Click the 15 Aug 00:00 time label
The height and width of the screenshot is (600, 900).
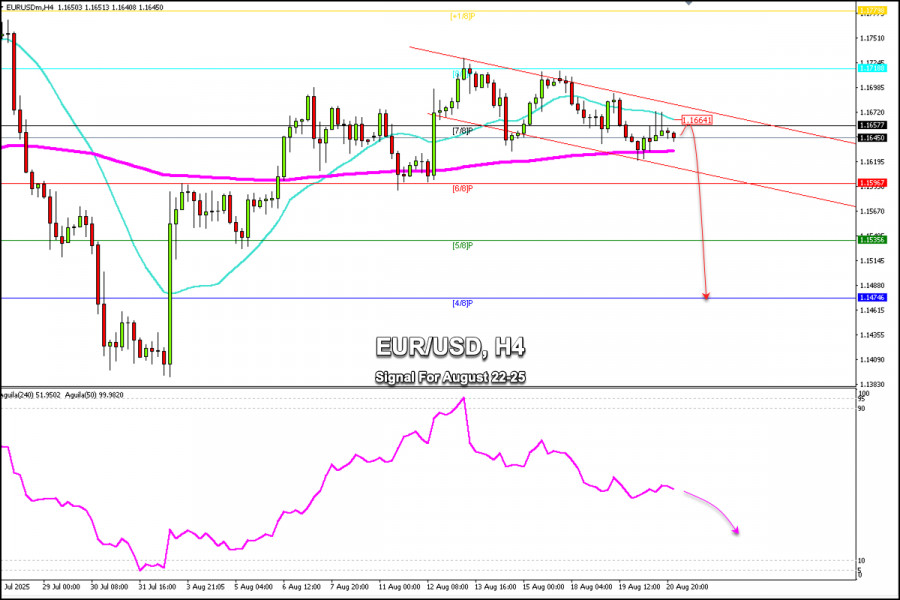tap(543, 587)
